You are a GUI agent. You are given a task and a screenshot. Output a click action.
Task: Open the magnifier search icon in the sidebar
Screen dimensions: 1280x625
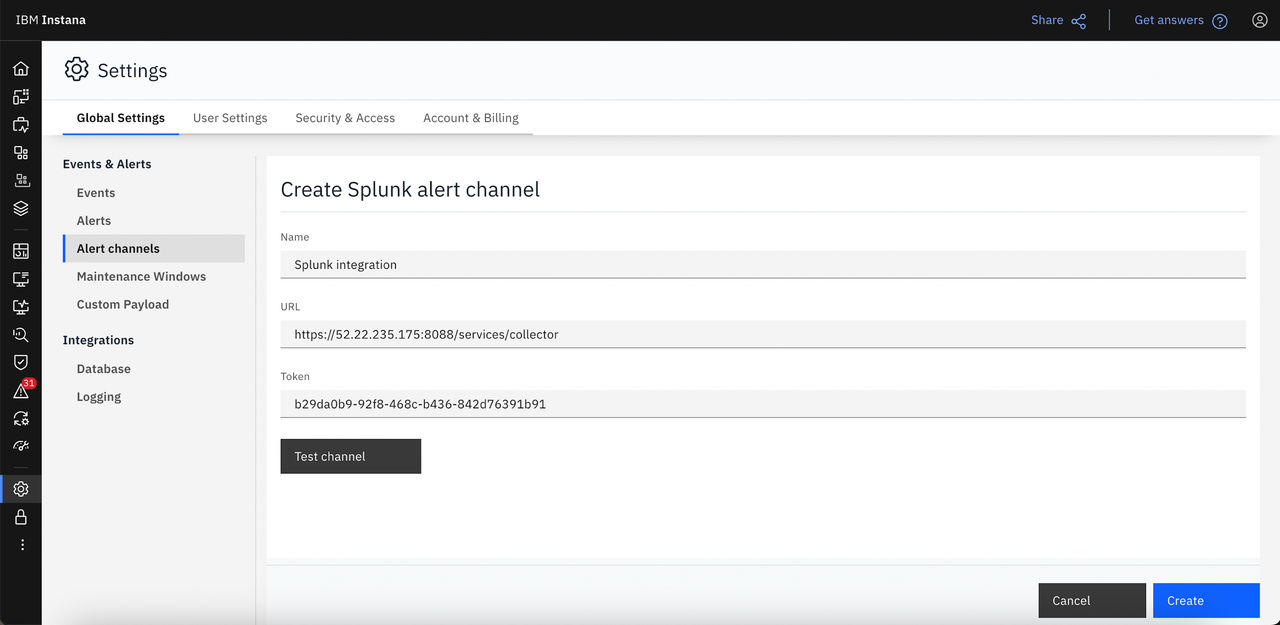click(x=21, y=335)
